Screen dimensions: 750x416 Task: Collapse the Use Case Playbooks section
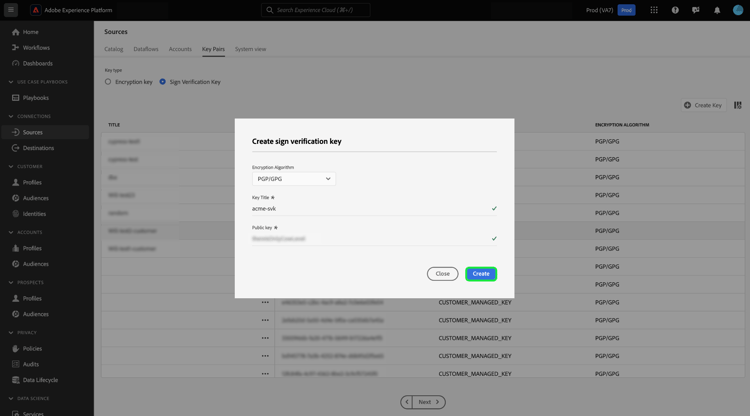(x=11, y=82)
